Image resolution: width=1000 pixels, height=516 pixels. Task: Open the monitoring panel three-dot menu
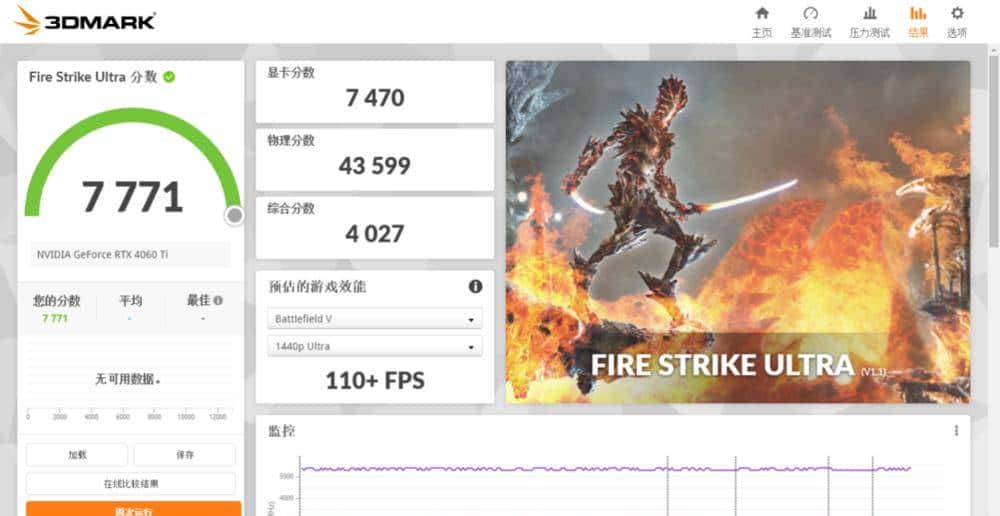[x=956, y=431]
